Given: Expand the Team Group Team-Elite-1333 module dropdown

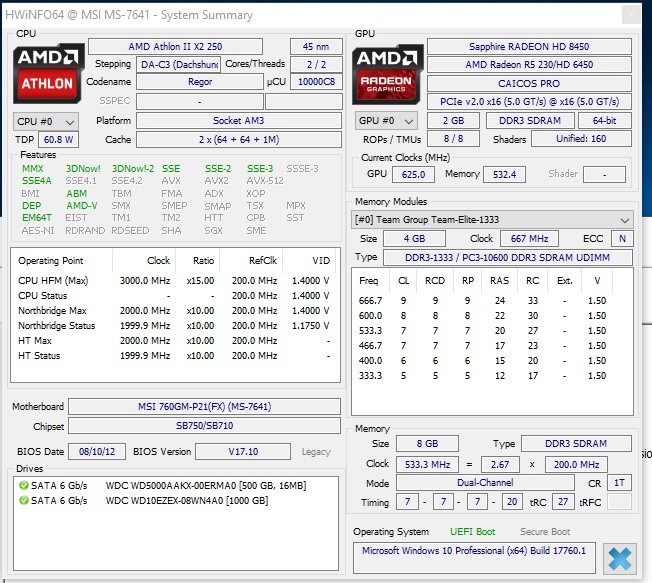Looking at the screenshot, I should (x=492, y=220).
